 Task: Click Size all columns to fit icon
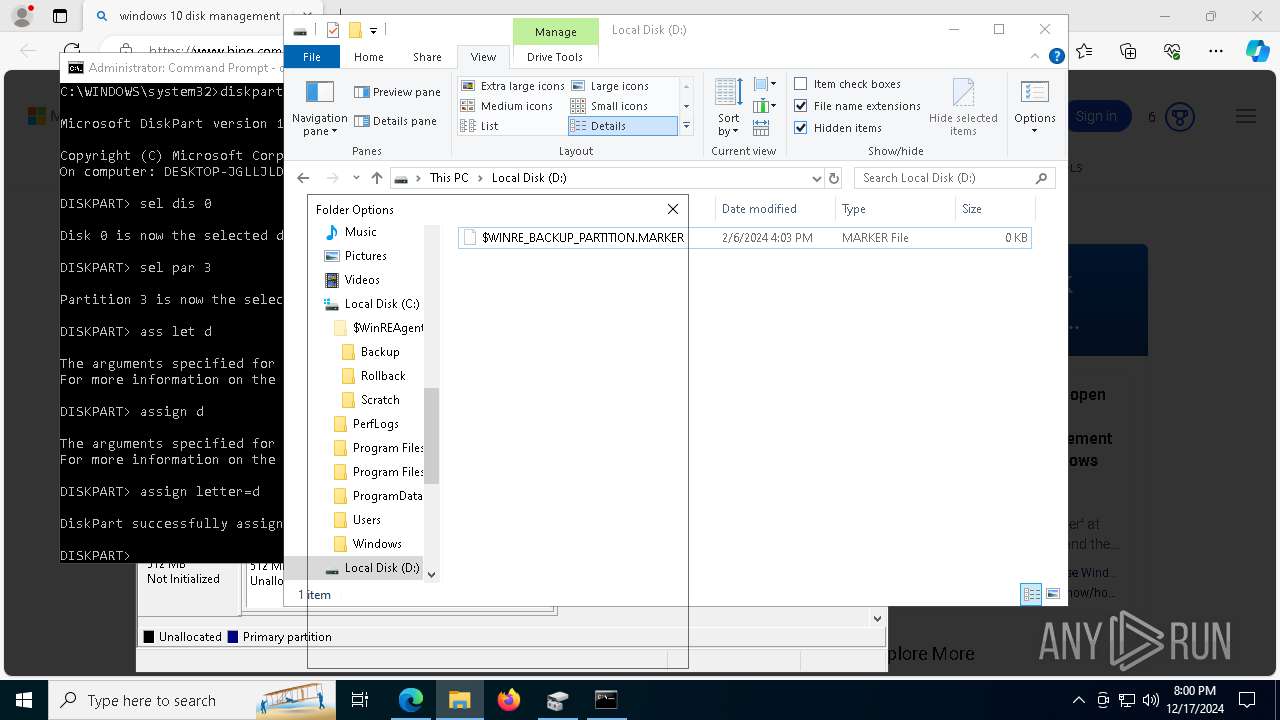coord(761,128)
